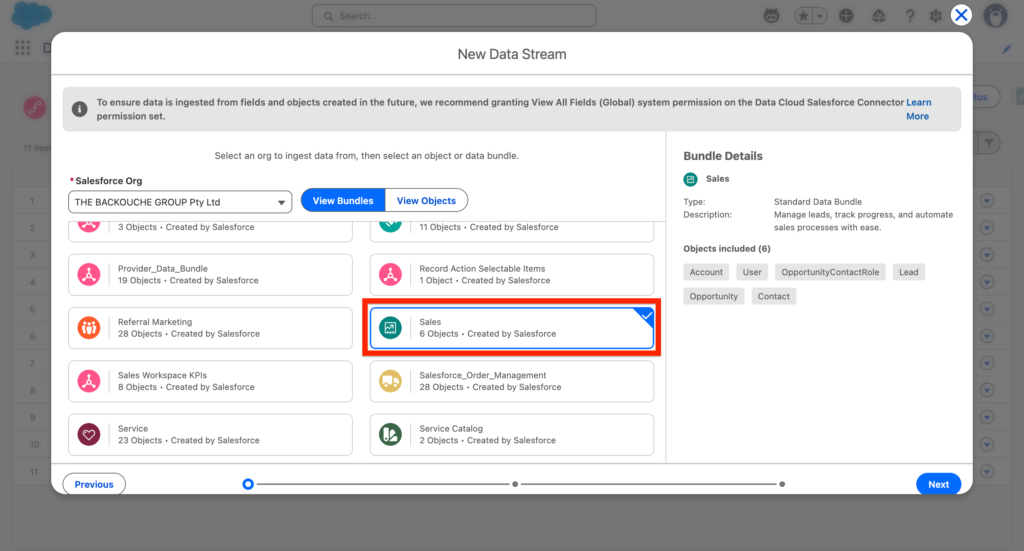Click the Provider_Data_Bundle icon

90,275
